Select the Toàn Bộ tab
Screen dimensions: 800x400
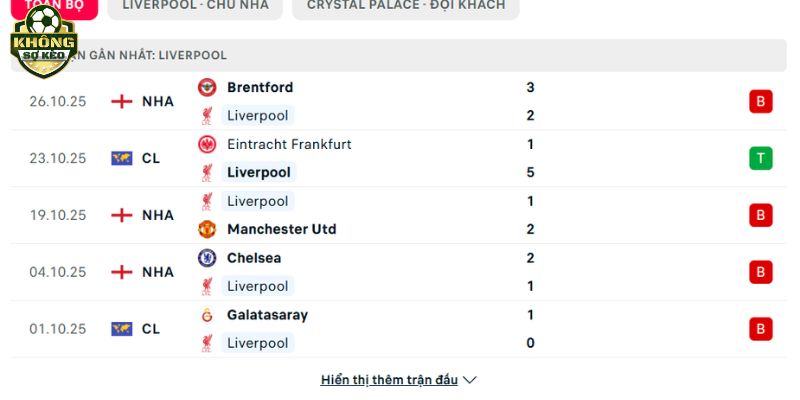(x=48, y=6)
